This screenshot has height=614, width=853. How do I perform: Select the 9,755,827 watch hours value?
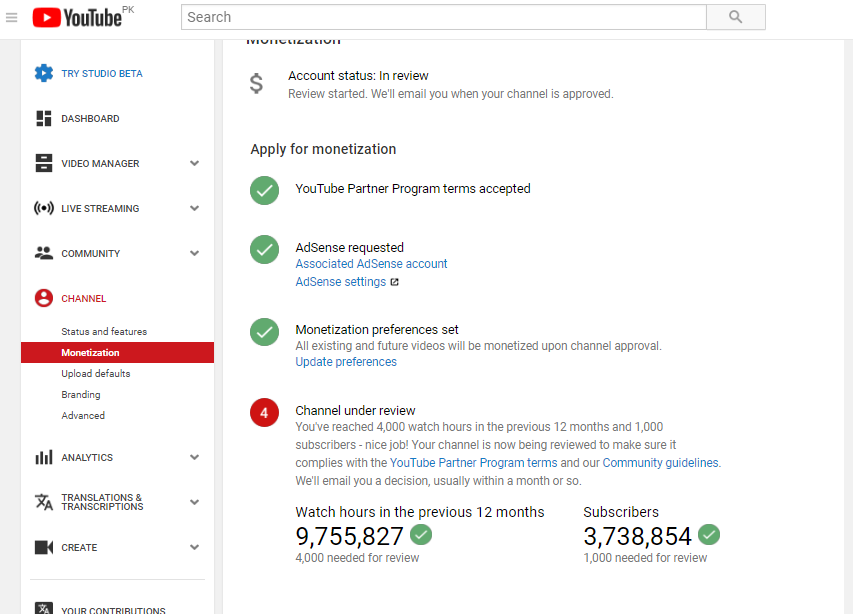(349, 536)
